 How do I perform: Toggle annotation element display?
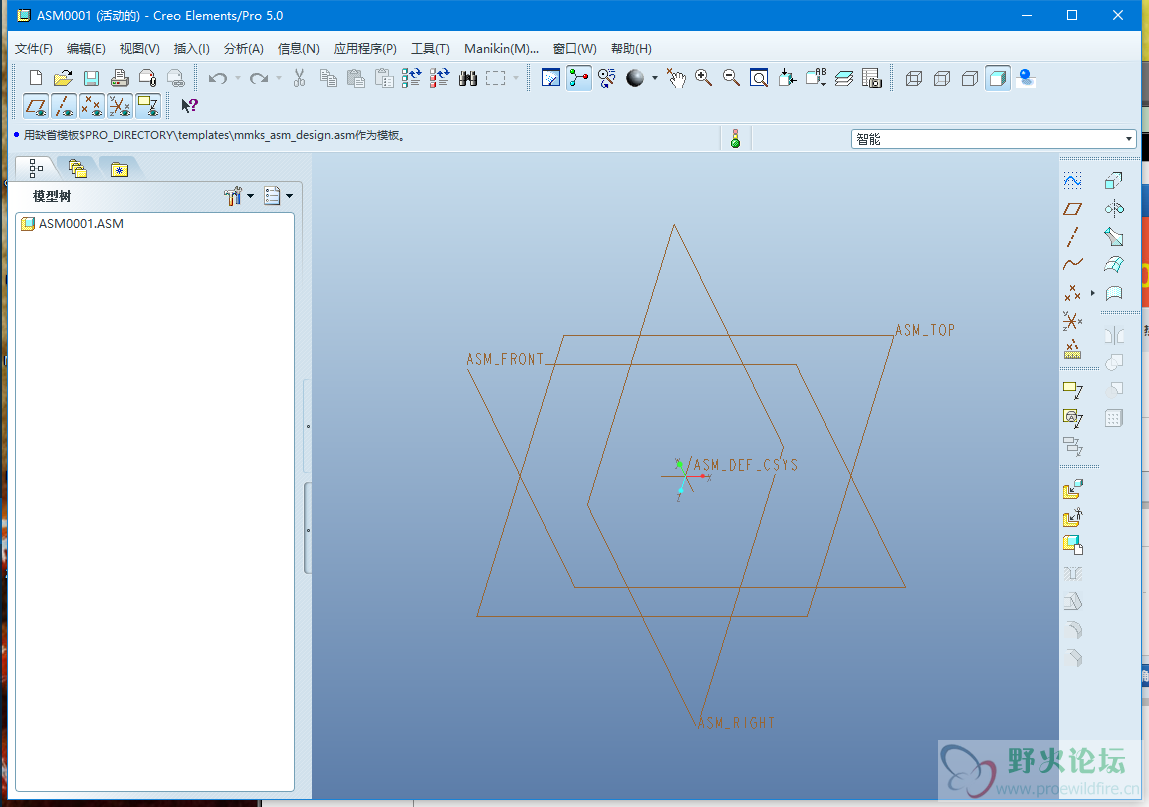[148, 106]
